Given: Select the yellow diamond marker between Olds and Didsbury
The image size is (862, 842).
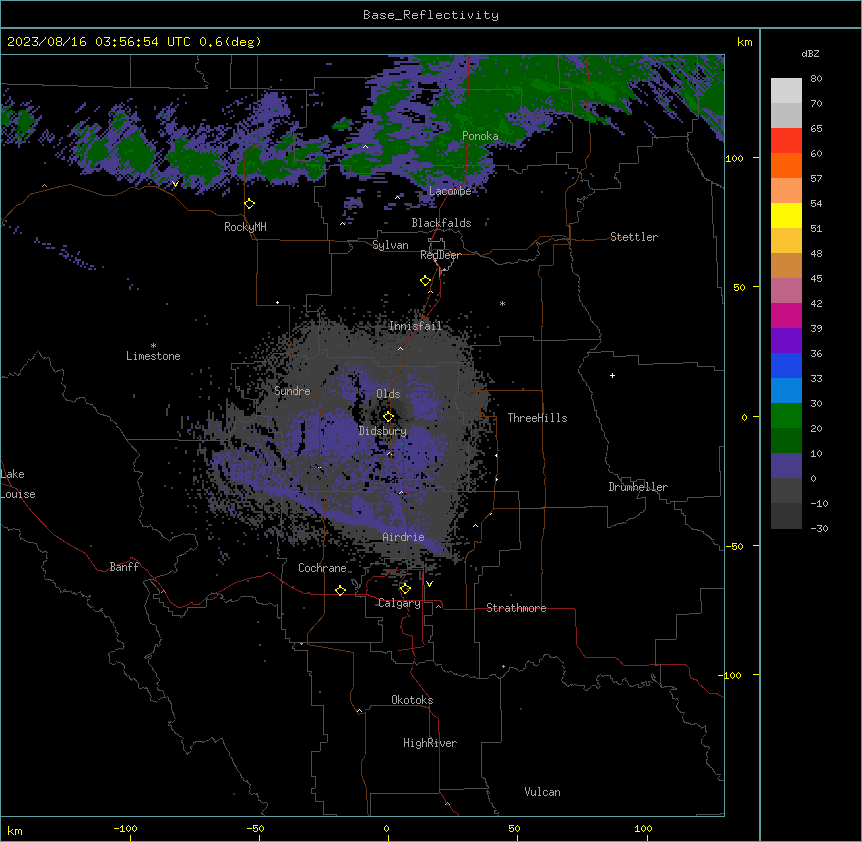Looking at the screenshot, I should tap(389, 417).
